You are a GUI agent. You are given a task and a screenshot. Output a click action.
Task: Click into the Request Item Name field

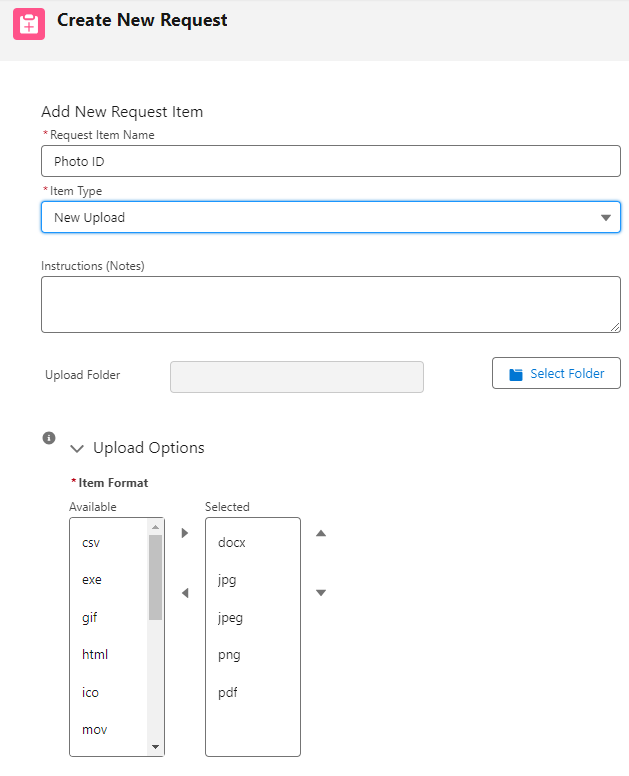330,161
